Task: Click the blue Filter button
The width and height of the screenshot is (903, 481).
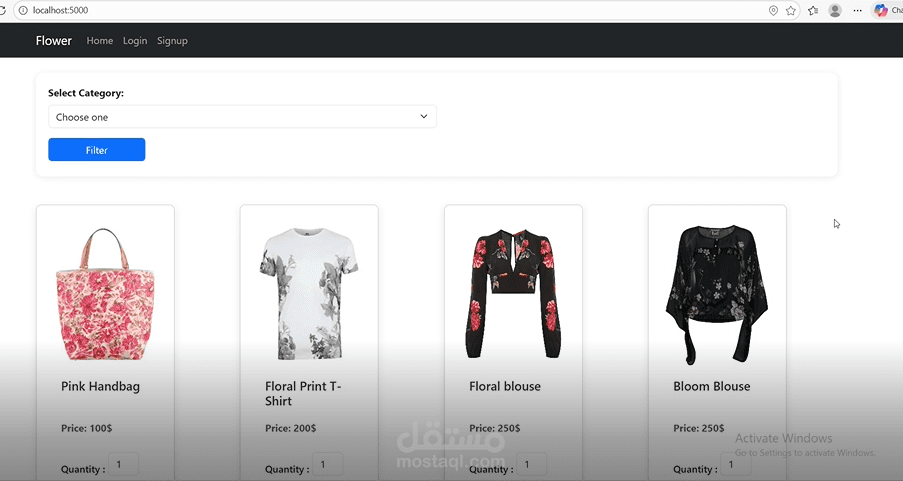Action: click(97, 150)
